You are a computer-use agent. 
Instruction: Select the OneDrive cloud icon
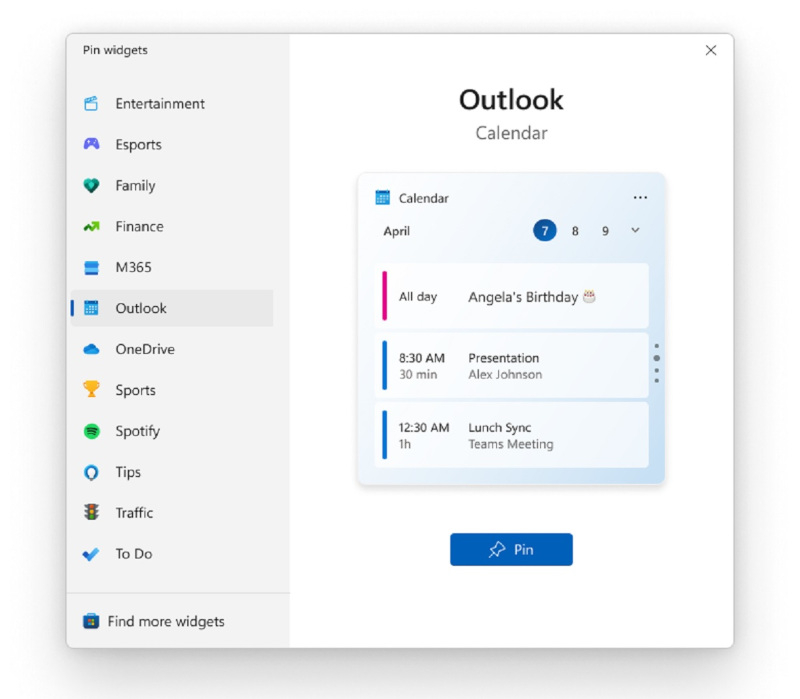[x=91, y=349]
